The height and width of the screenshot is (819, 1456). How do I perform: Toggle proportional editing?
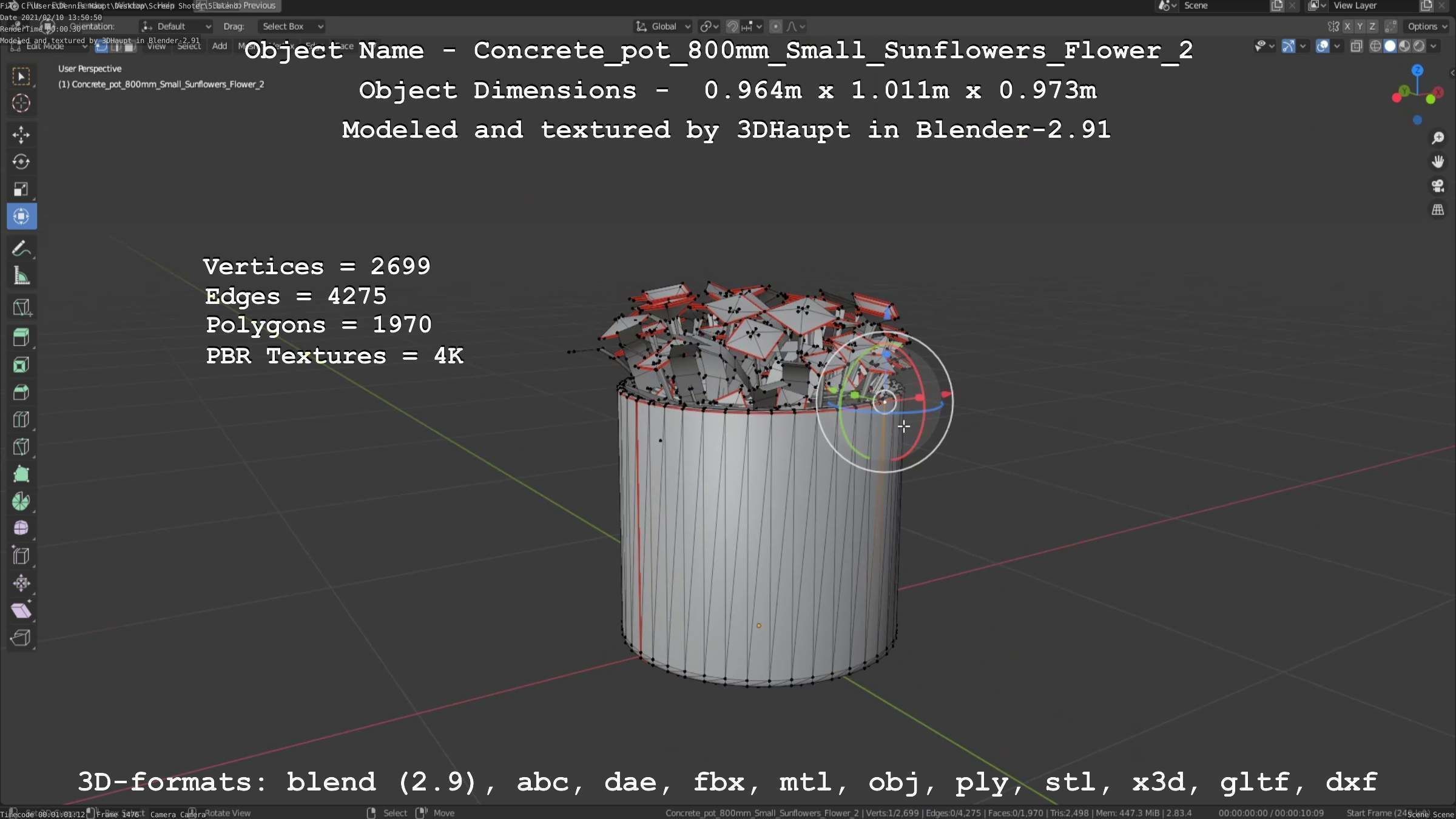775,27
